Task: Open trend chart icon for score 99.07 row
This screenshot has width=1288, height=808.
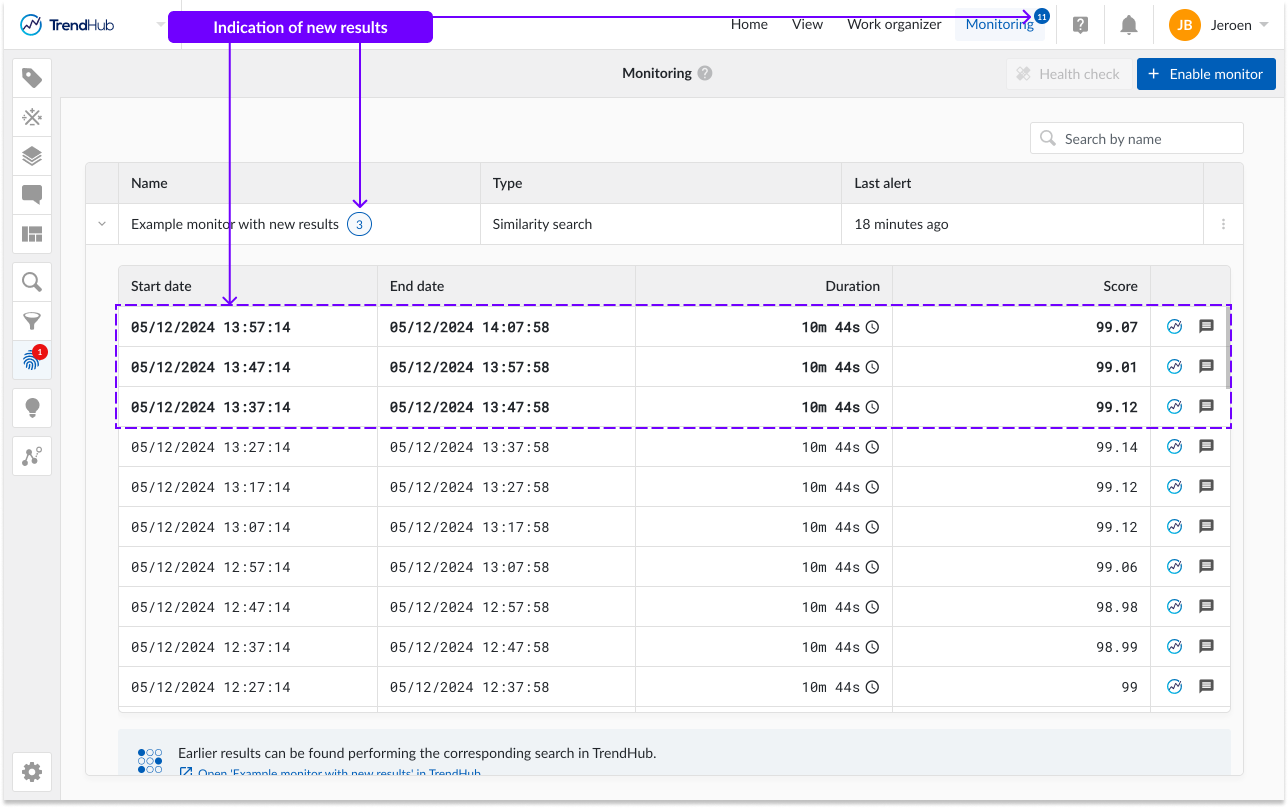Action: click(1175, 326)
